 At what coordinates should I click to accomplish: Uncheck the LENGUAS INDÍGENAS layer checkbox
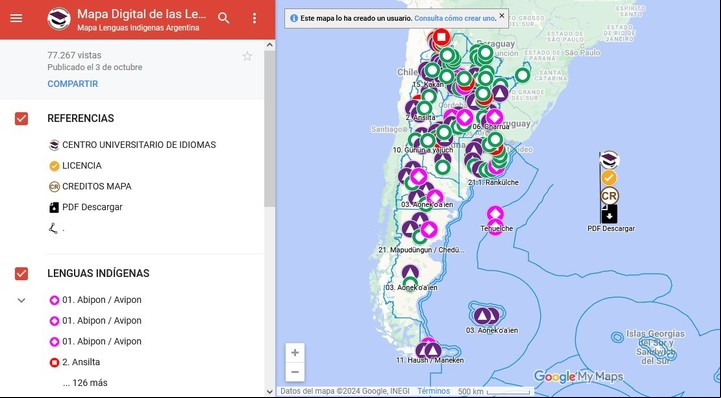[x=21, y=273]
